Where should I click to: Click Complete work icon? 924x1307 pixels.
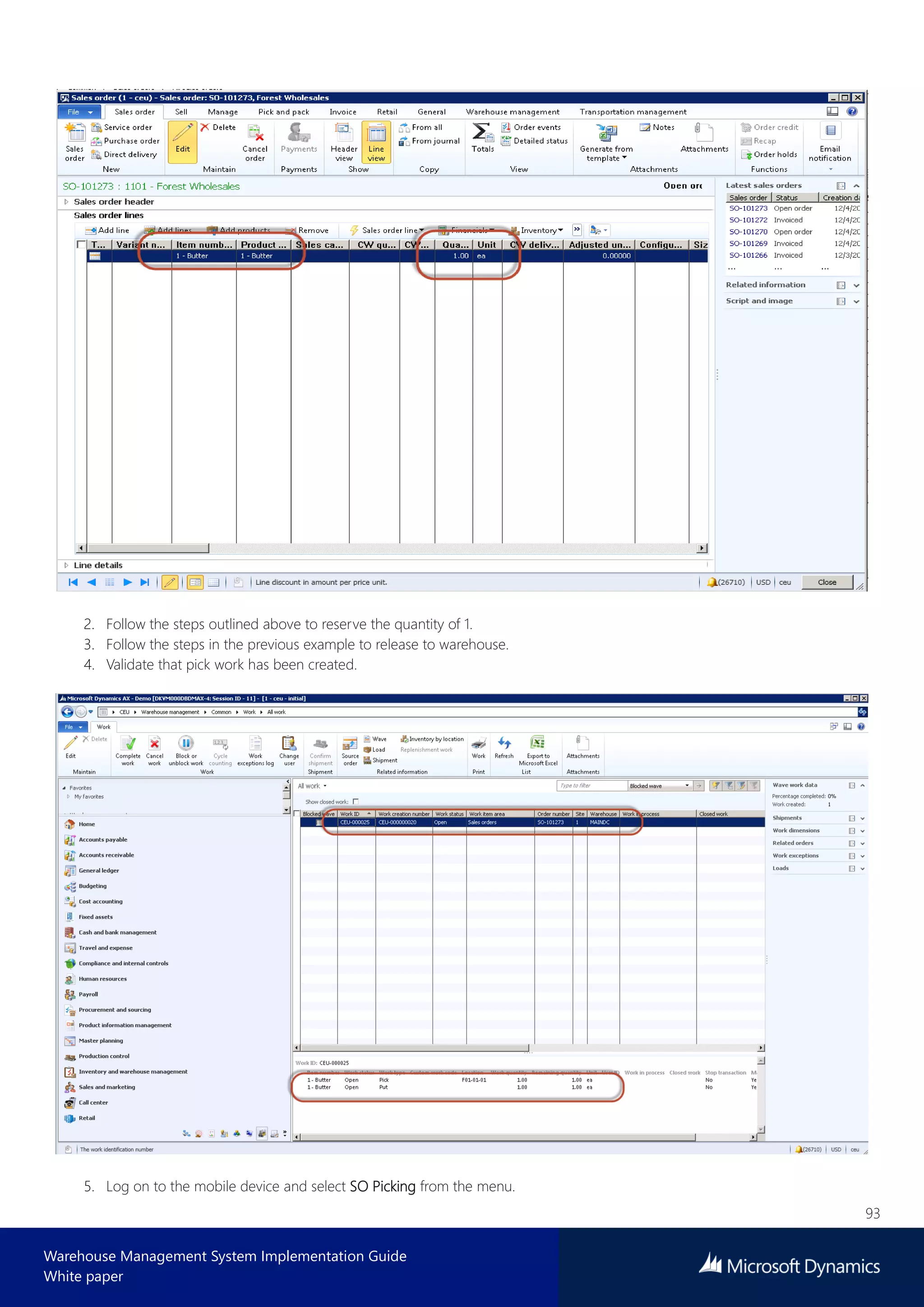pyautogui.click(x=128, y=743)
